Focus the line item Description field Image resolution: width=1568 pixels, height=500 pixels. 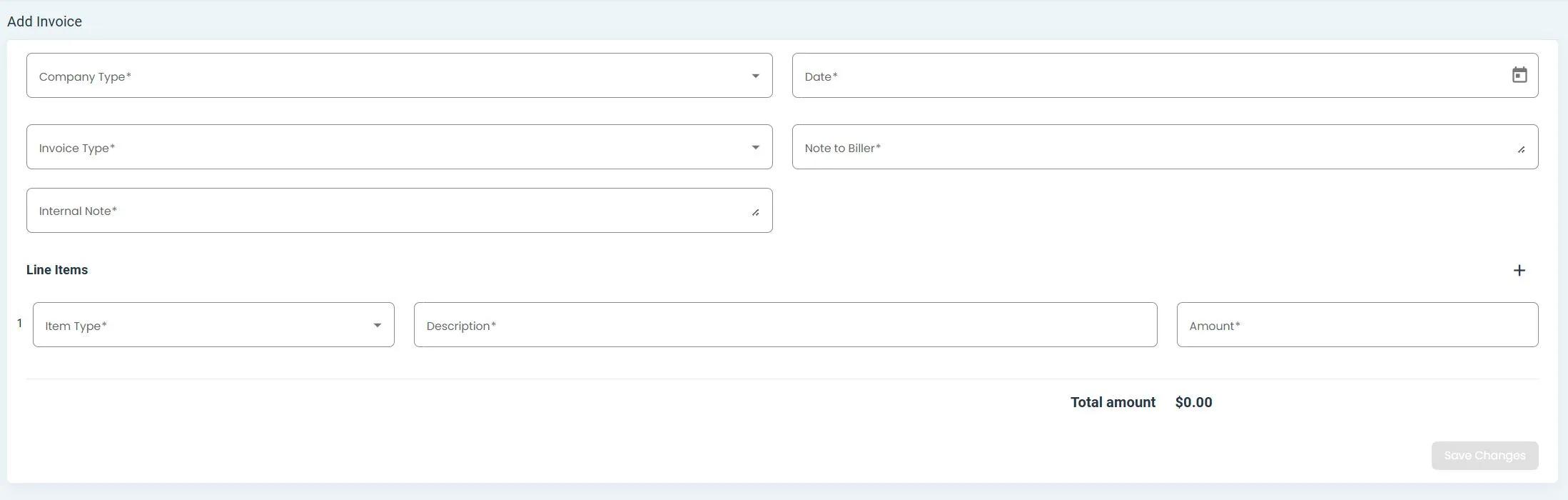(785, 325)
